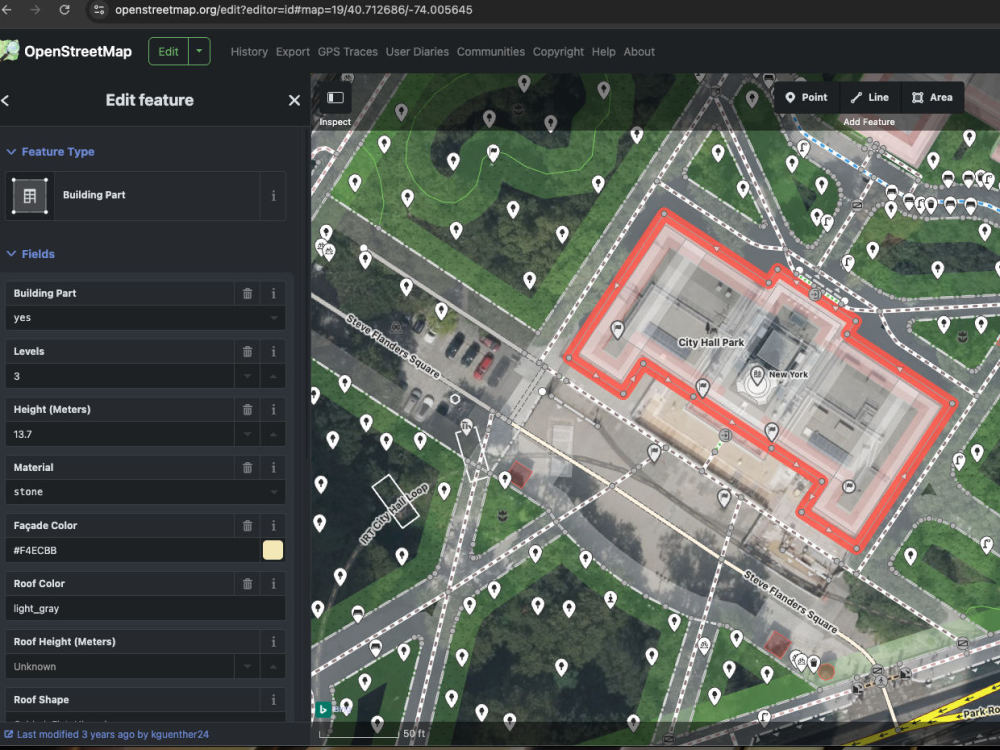Remove the Material field with trash icon
Viewport: 1000px width, 750px height.
coord(247,467)
